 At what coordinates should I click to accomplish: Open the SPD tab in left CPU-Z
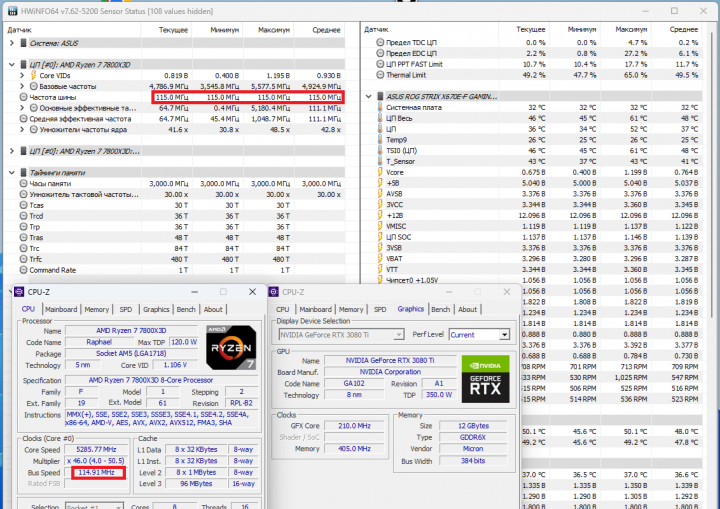126,310
